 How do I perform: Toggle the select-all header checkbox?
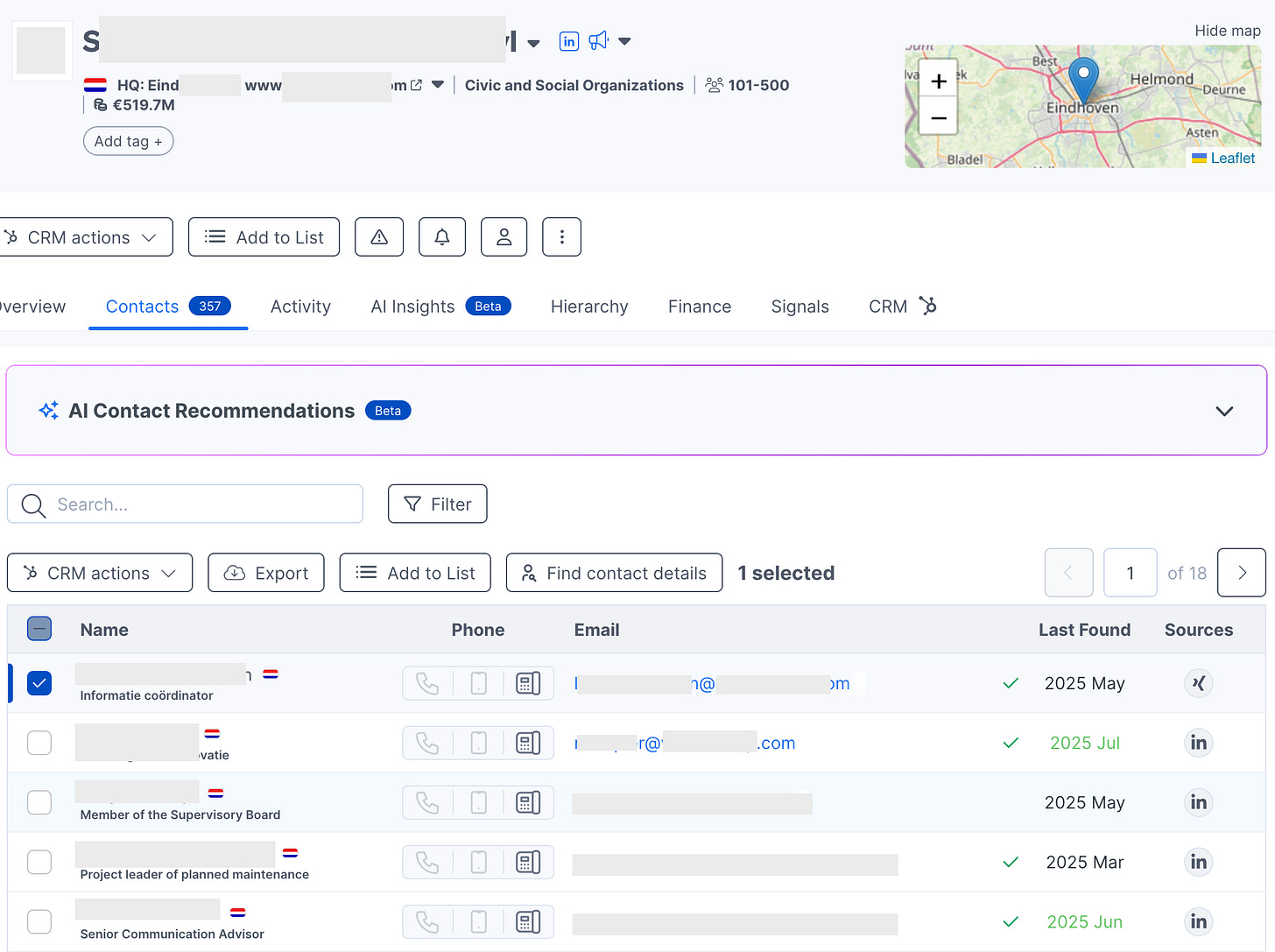(39, 629)
